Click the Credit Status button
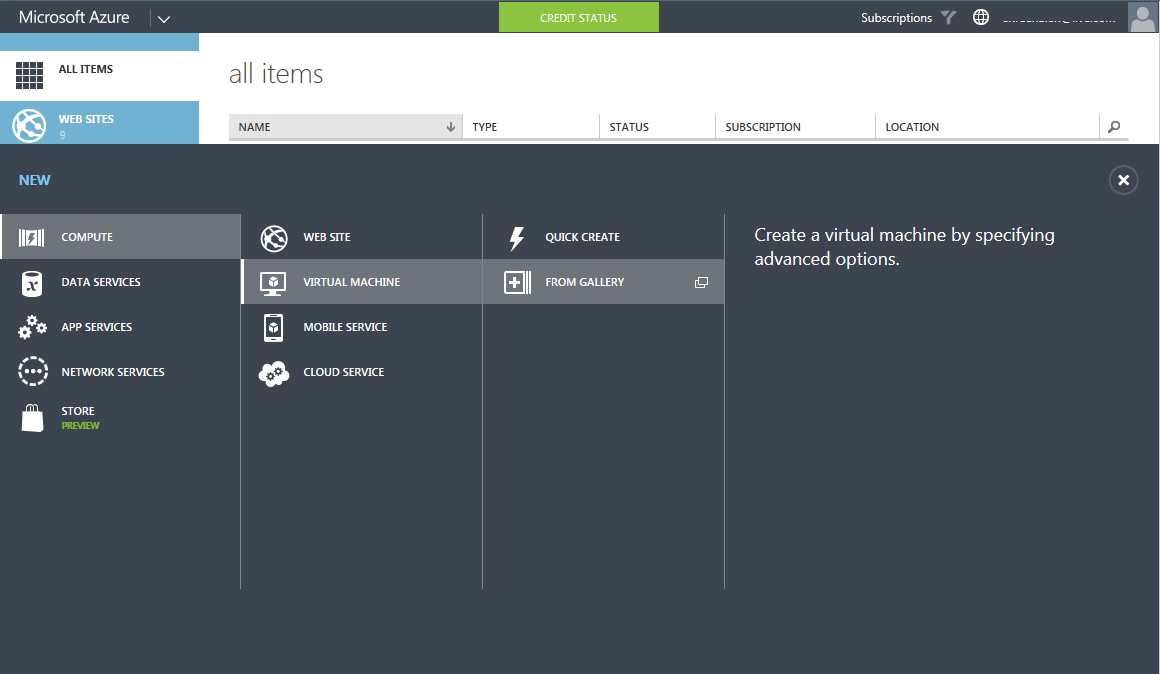The image size is (1160, 674). (579, 17)
